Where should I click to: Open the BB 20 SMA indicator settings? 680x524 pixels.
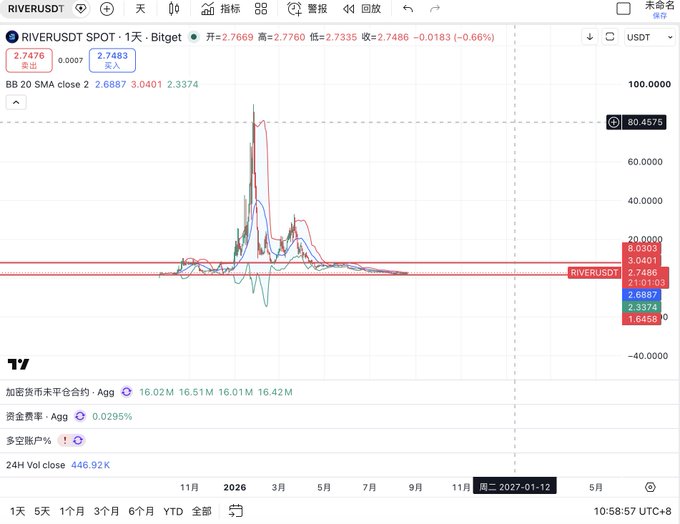pos(47,84)
